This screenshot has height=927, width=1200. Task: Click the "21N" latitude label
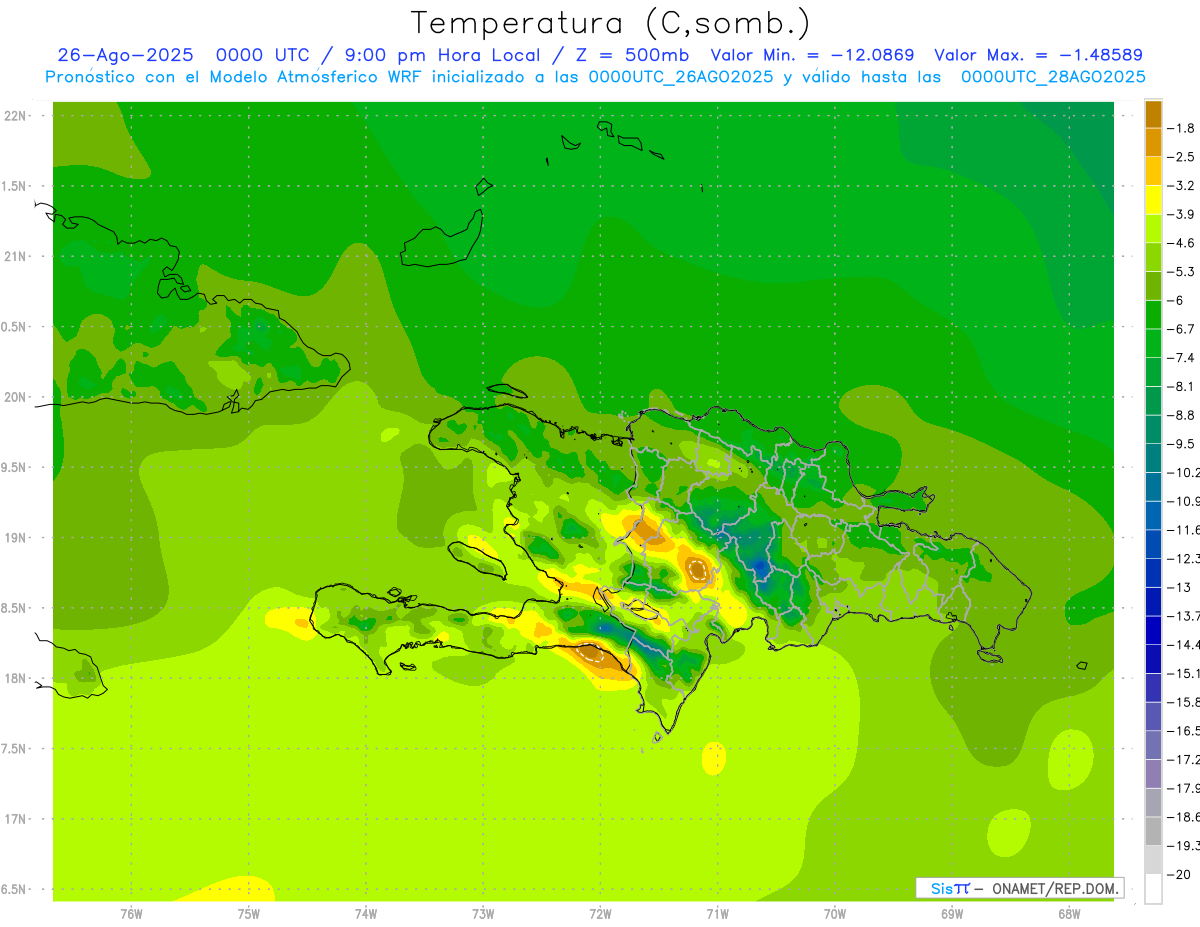[x=15, y=256]
